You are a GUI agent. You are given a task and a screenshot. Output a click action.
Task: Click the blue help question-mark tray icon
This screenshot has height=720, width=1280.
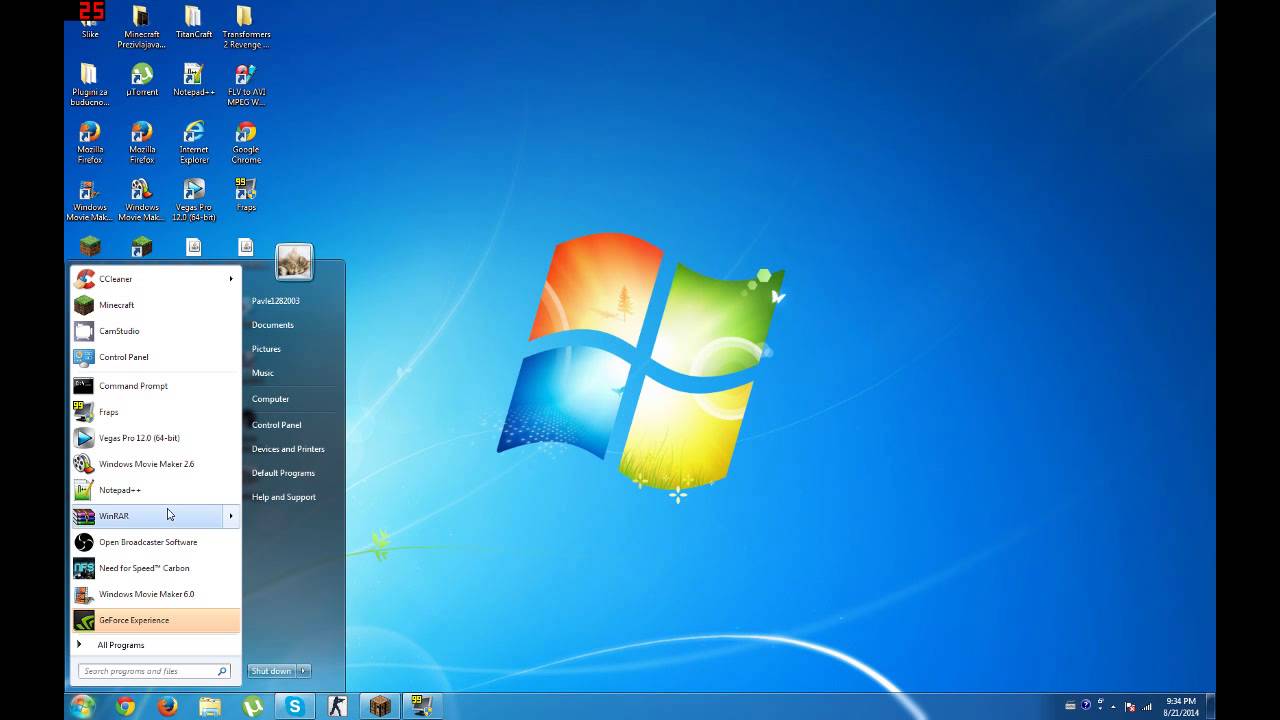[x=1086, y=706]
